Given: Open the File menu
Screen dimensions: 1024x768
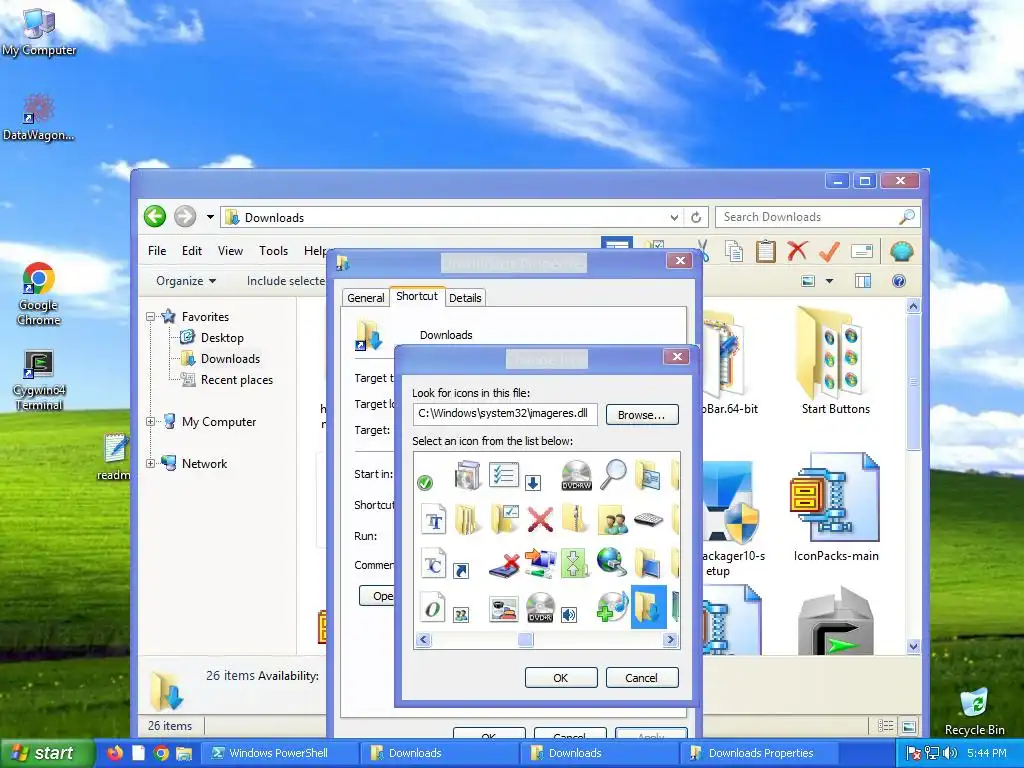Looking at the screenshot, I should tap(157, 251).
